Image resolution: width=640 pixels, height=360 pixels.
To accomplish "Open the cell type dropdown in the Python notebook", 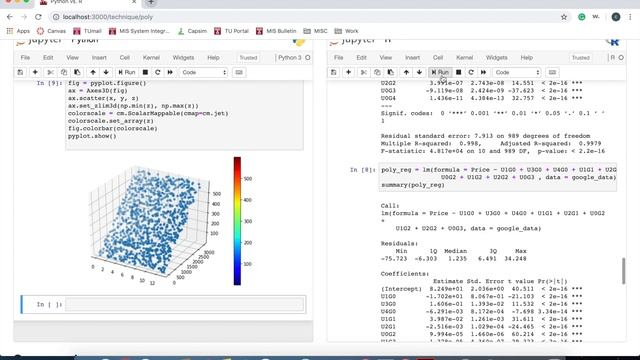I will (x=204, y=72).
